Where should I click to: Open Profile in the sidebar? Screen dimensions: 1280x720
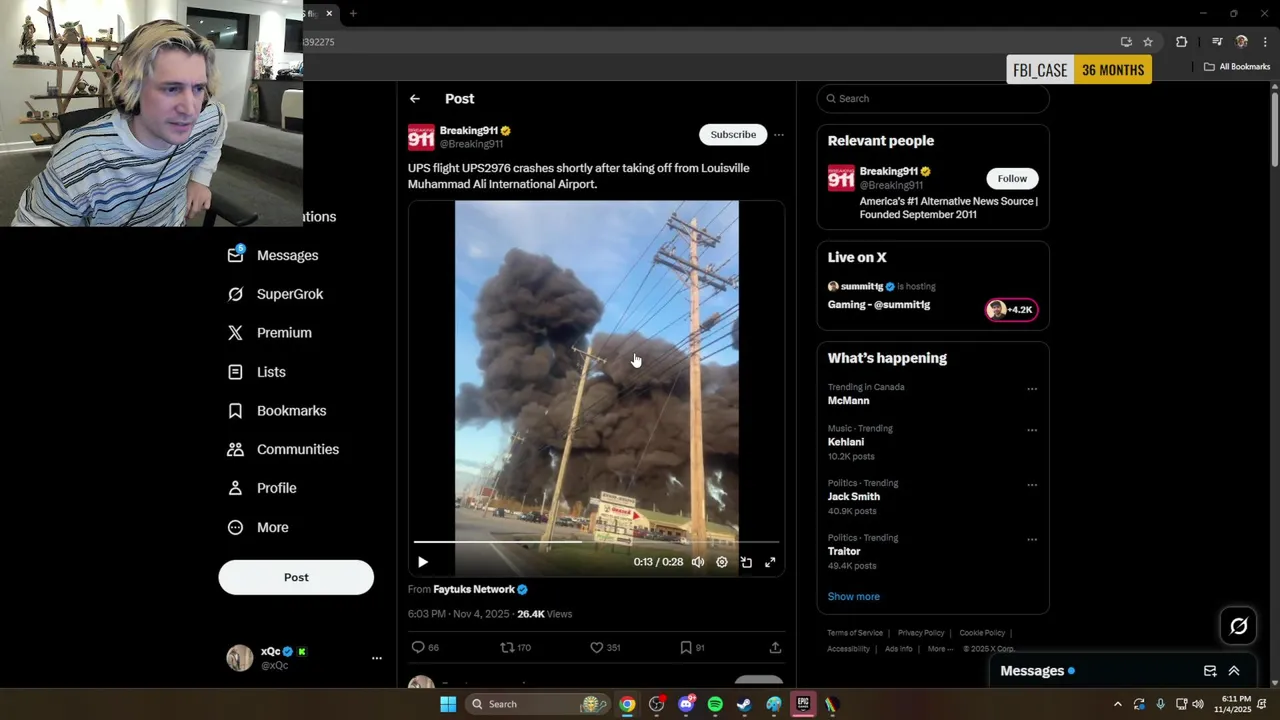(262, 488)
